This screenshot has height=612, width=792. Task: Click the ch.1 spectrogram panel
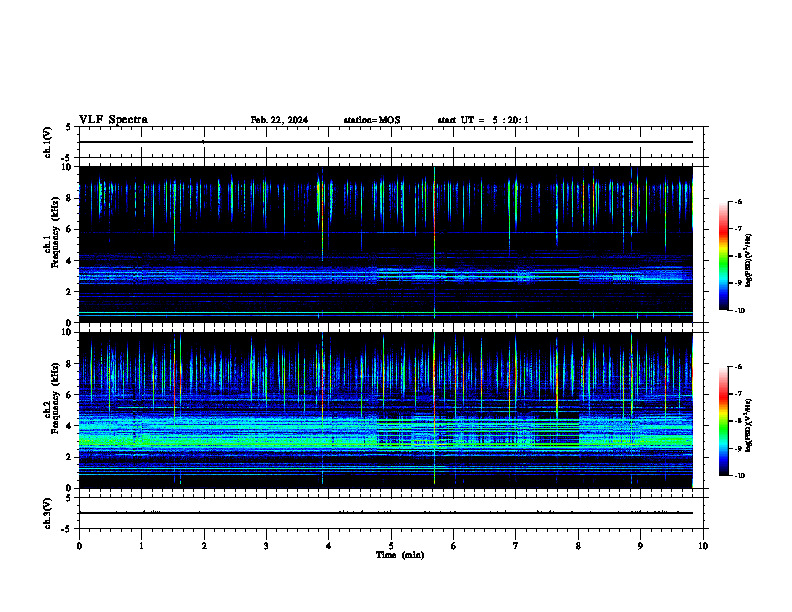point(386,244)
